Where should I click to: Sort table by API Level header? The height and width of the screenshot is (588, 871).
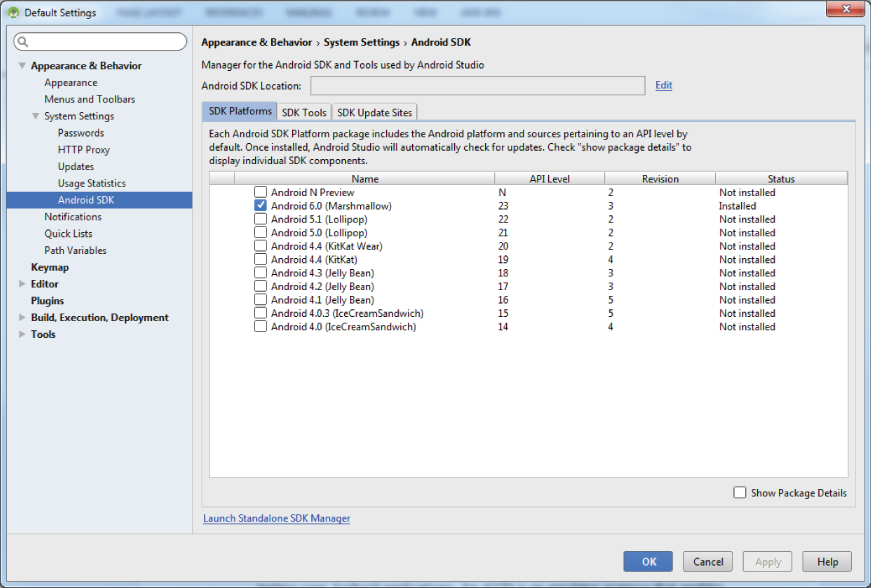(x=549, y=179)
